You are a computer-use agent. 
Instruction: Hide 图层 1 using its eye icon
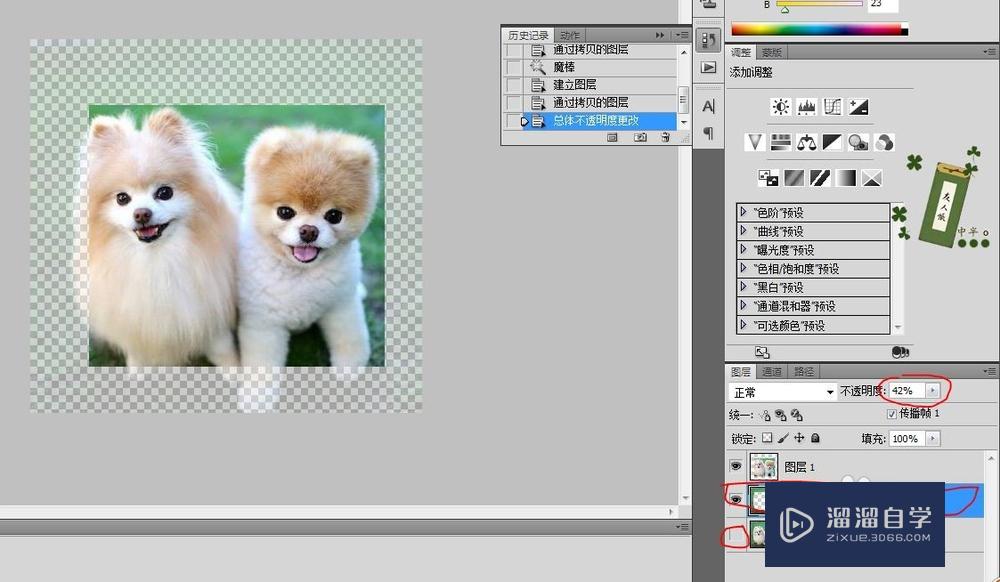tap(736, 467)
